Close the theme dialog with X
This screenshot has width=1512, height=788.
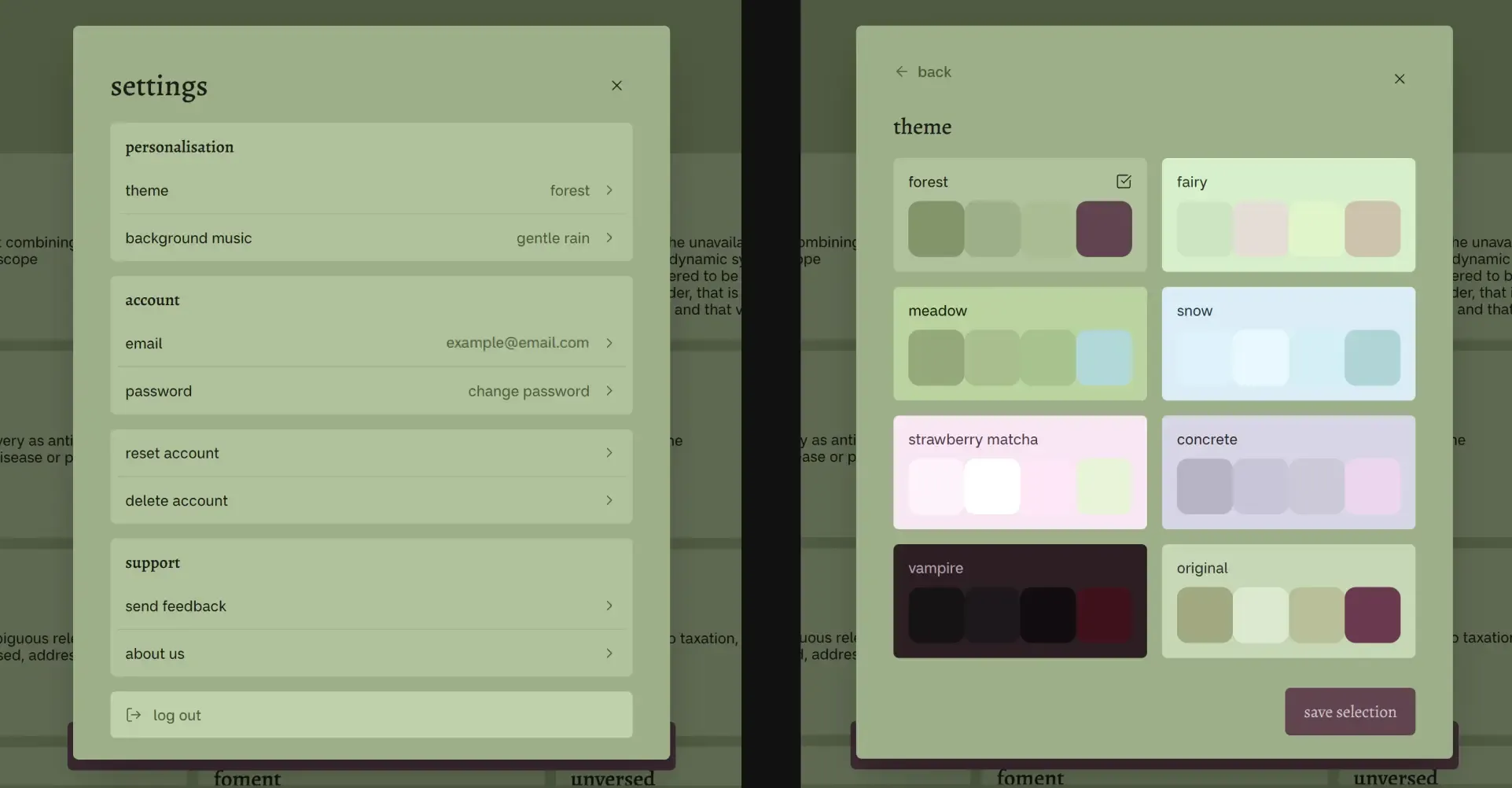pyautogui.click(x=1399, y=79)
